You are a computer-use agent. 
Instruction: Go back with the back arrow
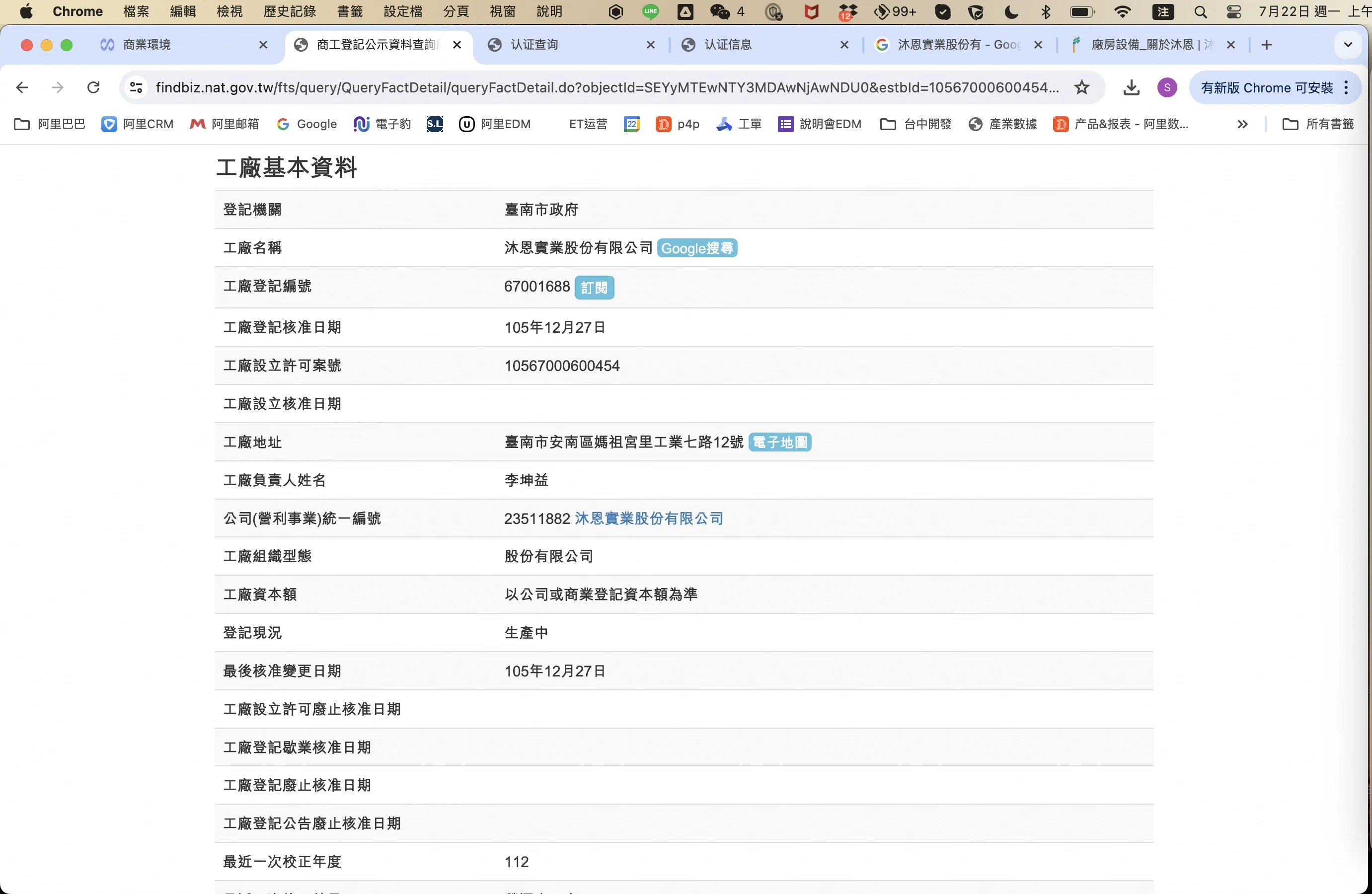(22, 87)
